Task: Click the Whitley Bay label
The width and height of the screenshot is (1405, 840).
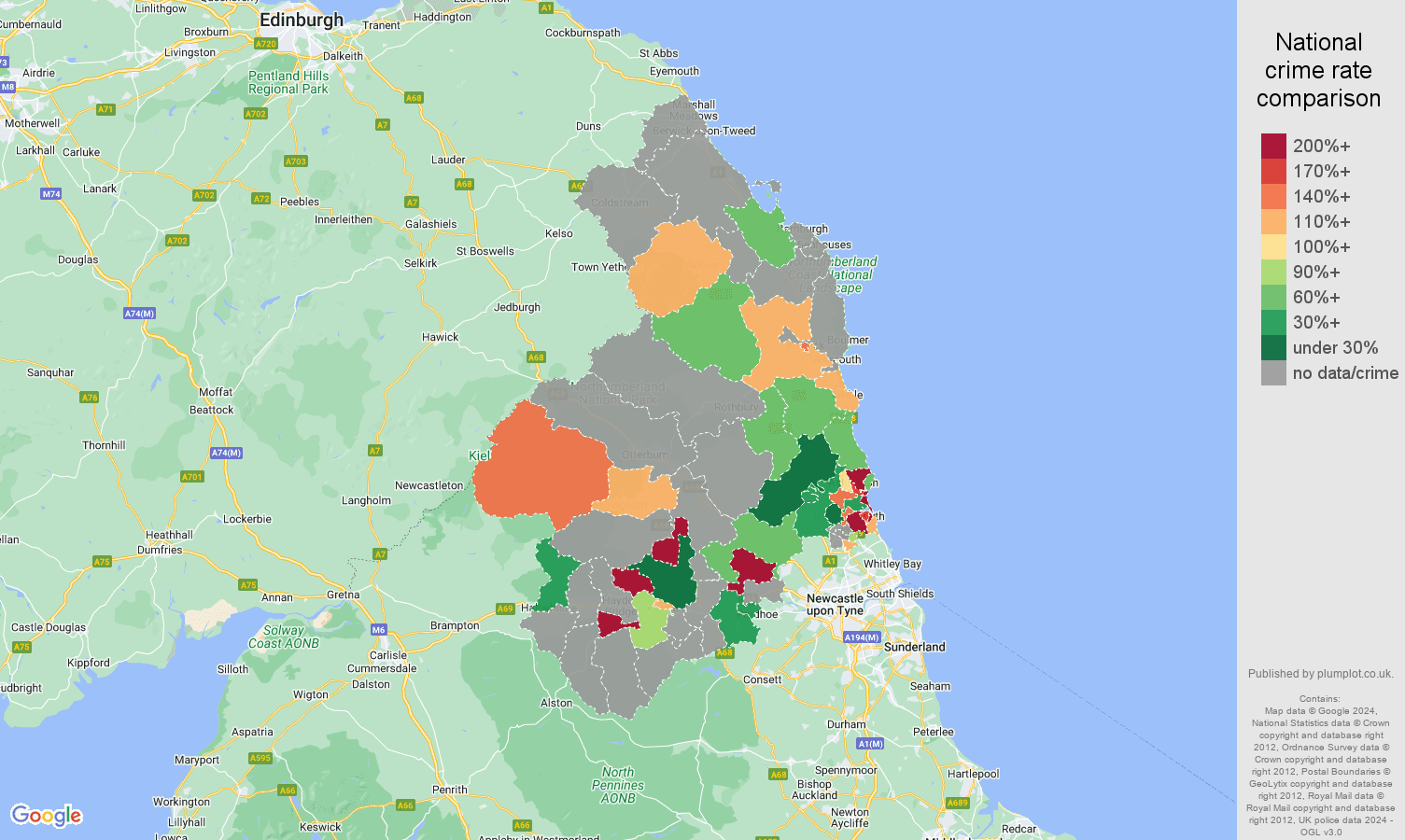Action: click(x=892, y=564)
